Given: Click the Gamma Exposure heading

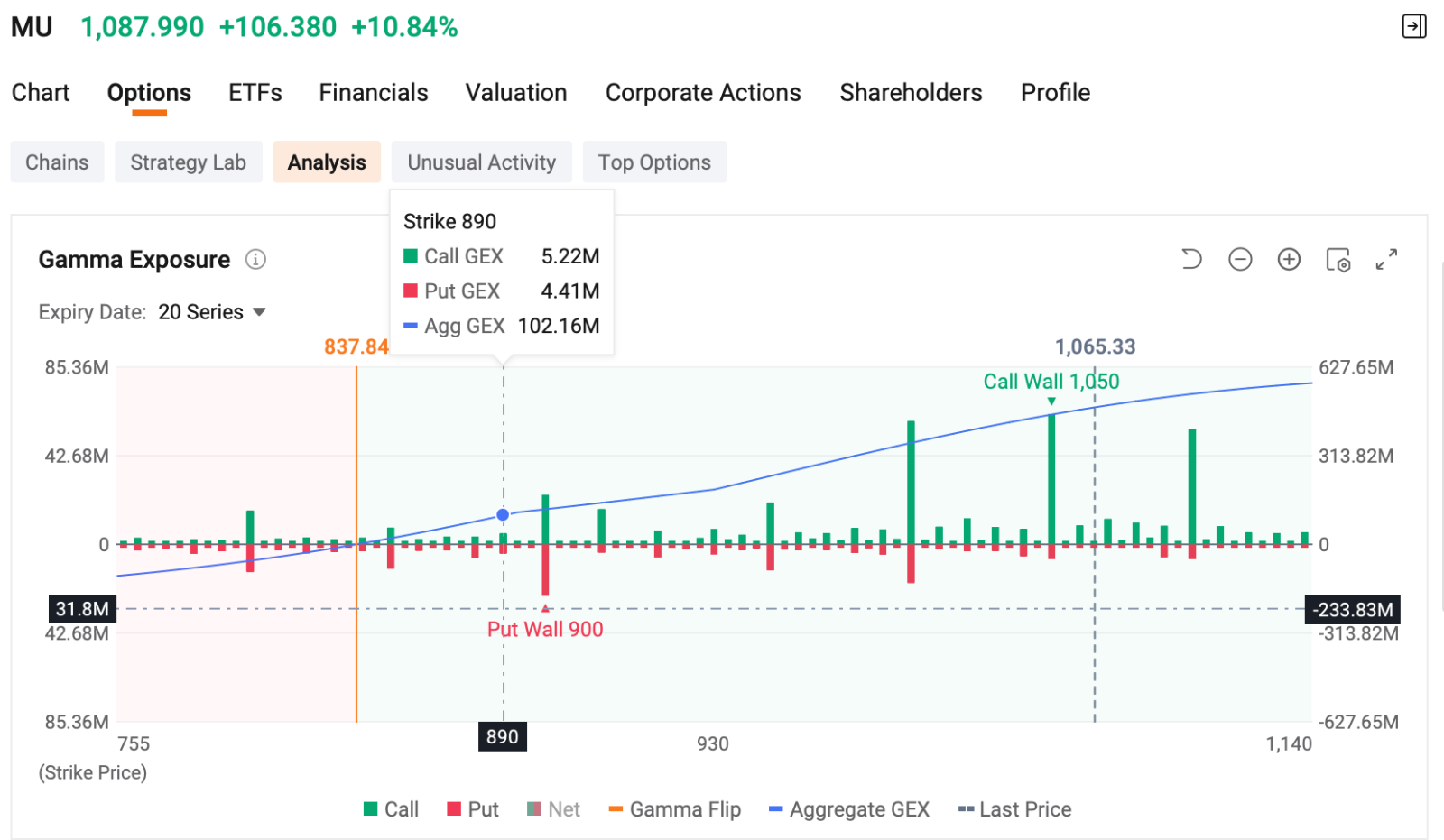Looking at the screenshot, I should 134,260.
